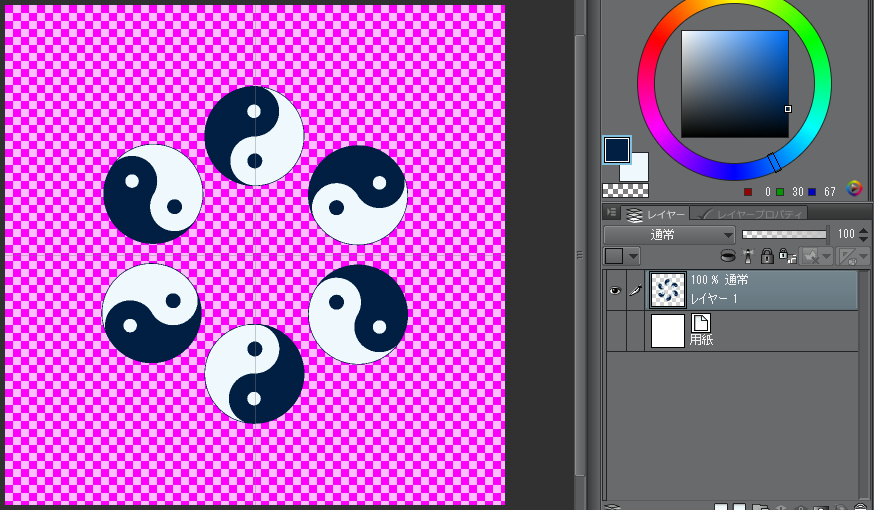
Task: Click the white 用紙 layer thumbnail
Action: pyautogui.click(x=668, y=331)
